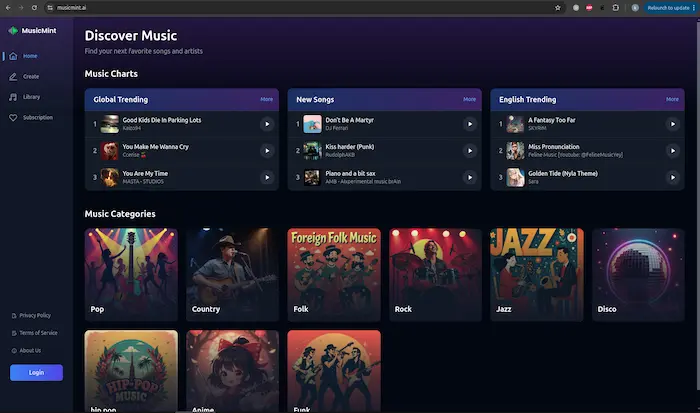Expand More in New Songs chart
The width and height of the screenshot is (700, 413).
pos(469,100)
